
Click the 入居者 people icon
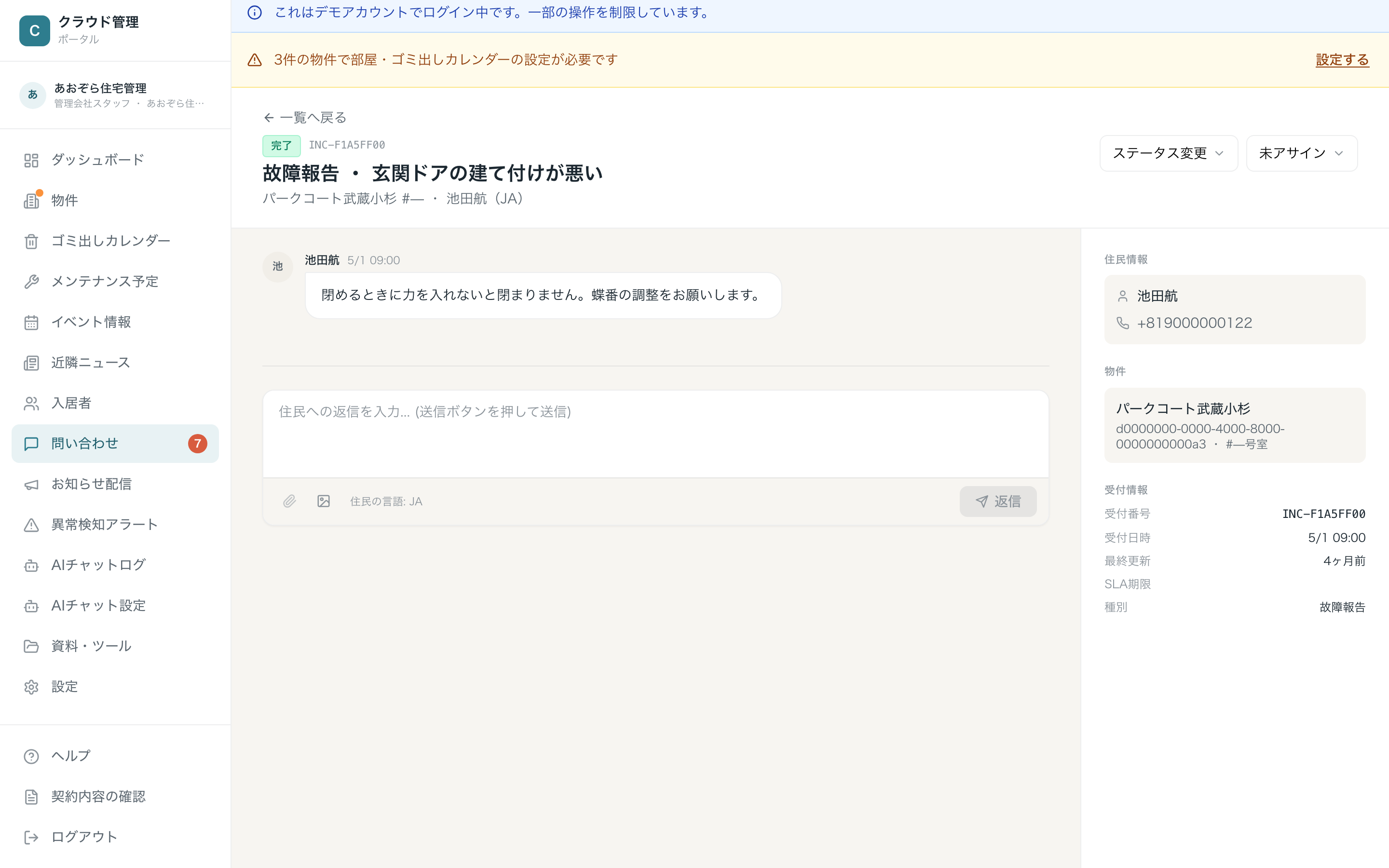point(31,404)
